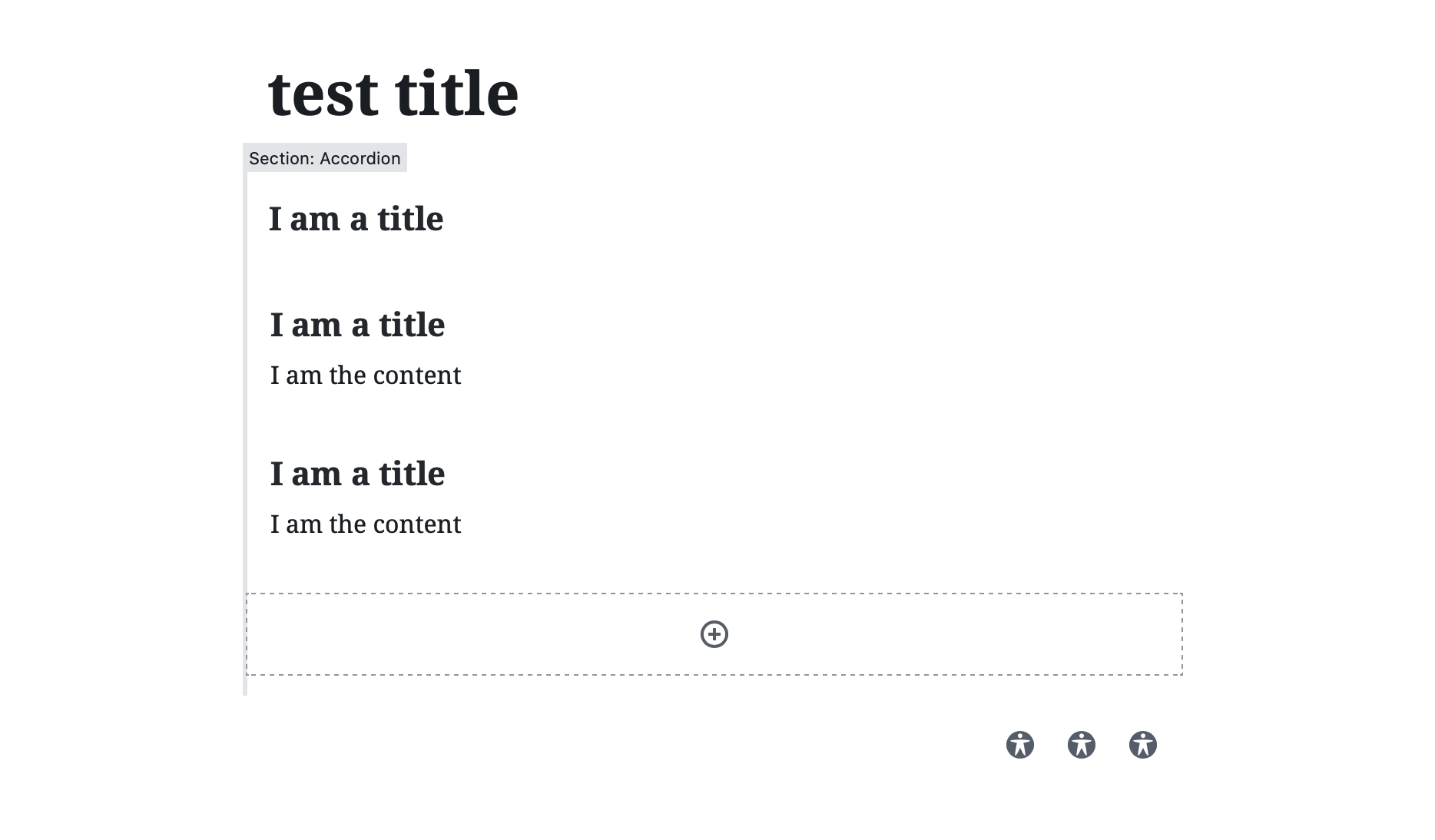
Task: Click the word "Accordion" in the section label
Action: click(360, 158)
